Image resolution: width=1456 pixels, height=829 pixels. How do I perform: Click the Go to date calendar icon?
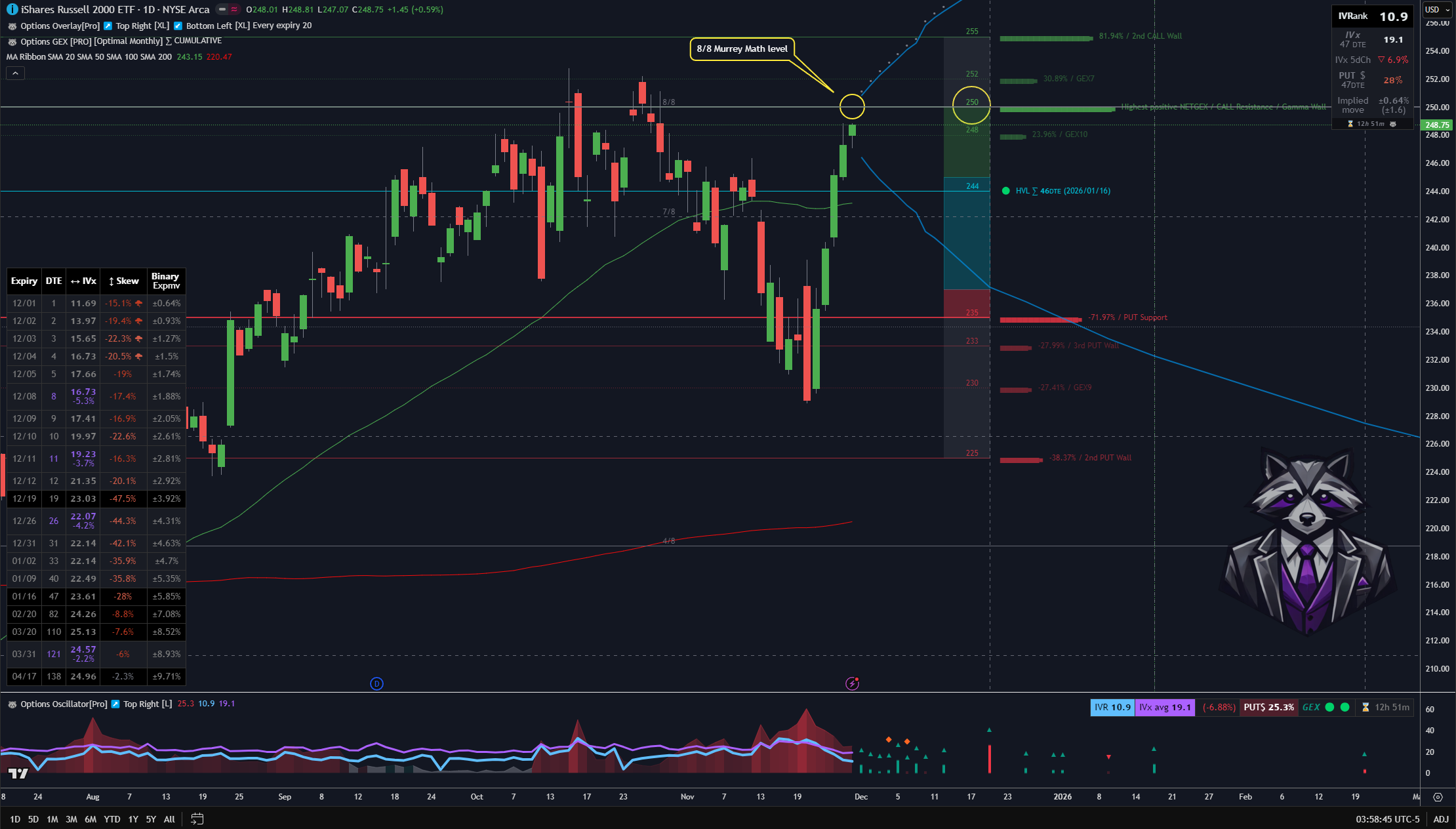click(x=197, y=819)
